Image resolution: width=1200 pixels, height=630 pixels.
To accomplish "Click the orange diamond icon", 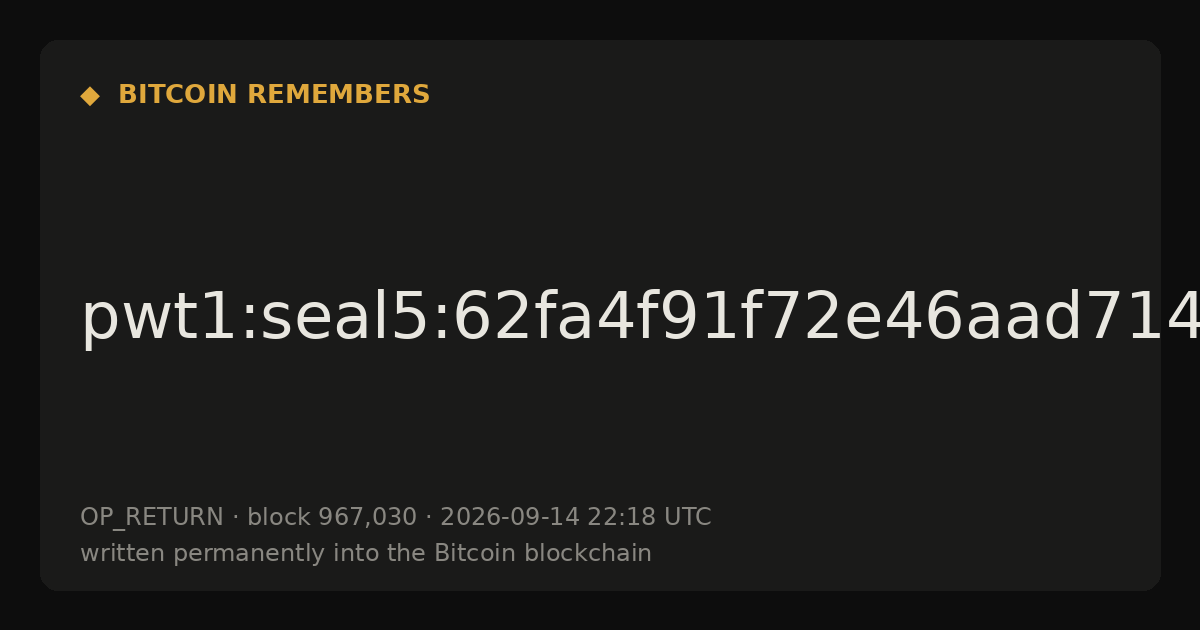I will (x=90, y=96).
